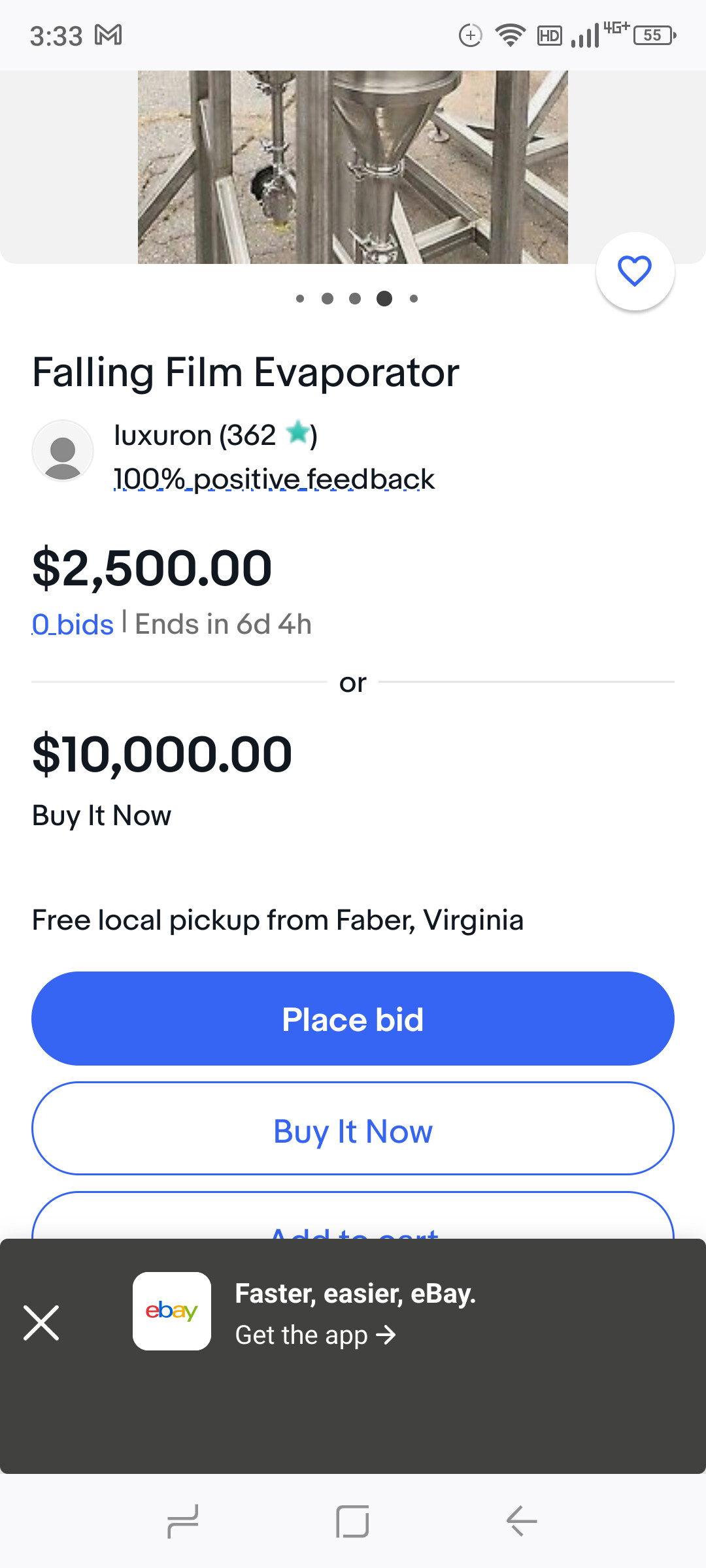Screen dimensions: 706x1568
Task: Select the second image carousel dot
Action: [328, 299]
